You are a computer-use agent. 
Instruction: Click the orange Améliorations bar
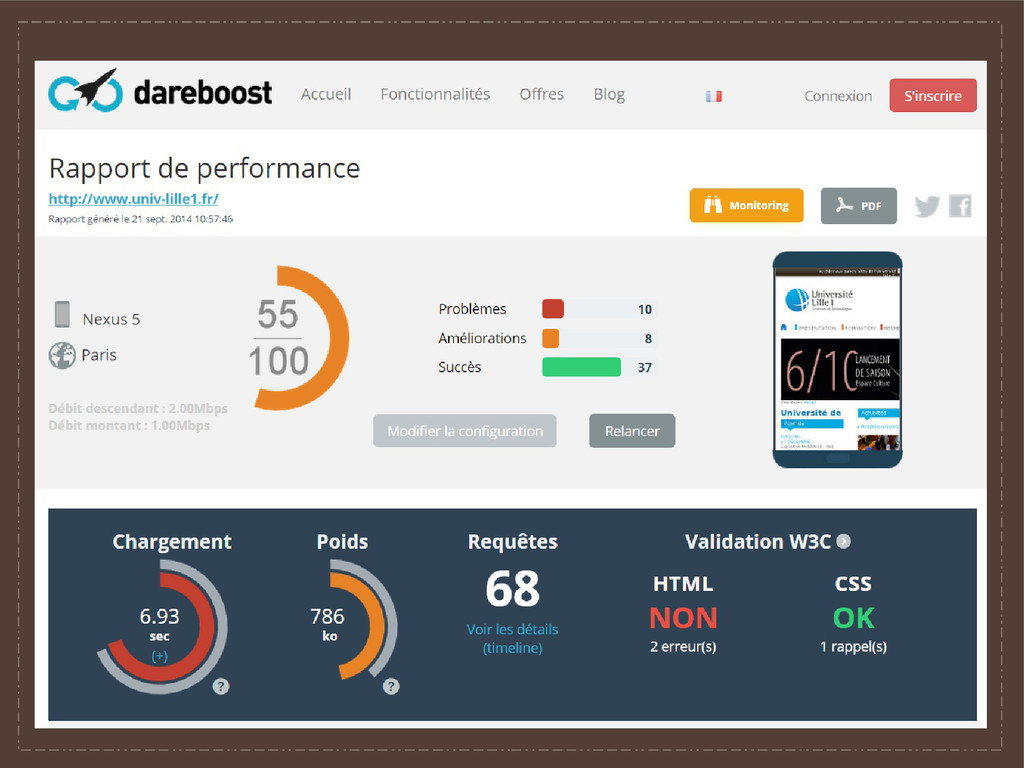tap(551, 338)
